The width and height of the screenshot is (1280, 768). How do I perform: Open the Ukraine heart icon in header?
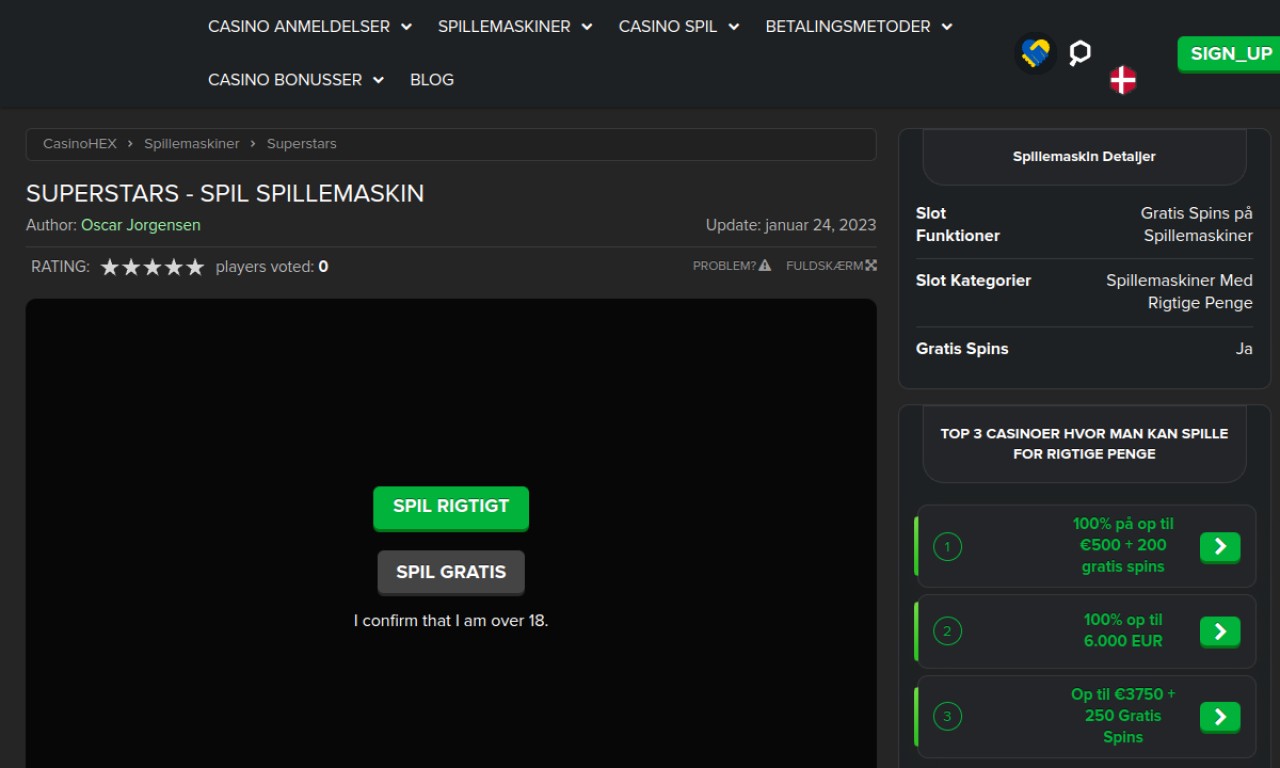point(1035,53)
